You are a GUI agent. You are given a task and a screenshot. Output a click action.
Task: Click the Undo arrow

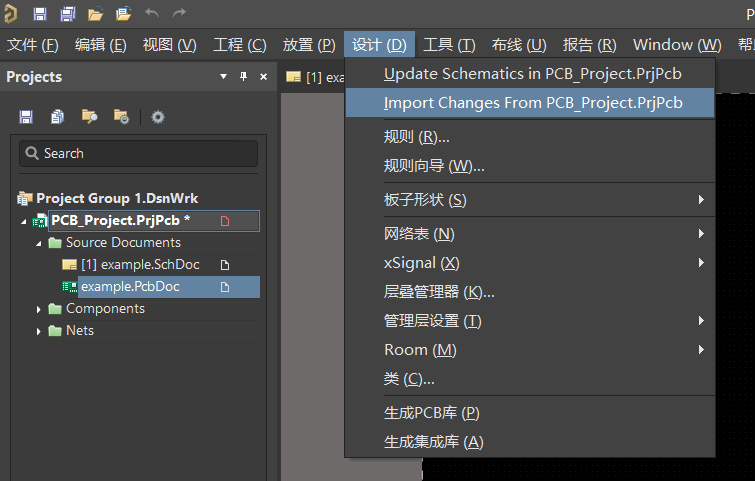click(152, 13)
